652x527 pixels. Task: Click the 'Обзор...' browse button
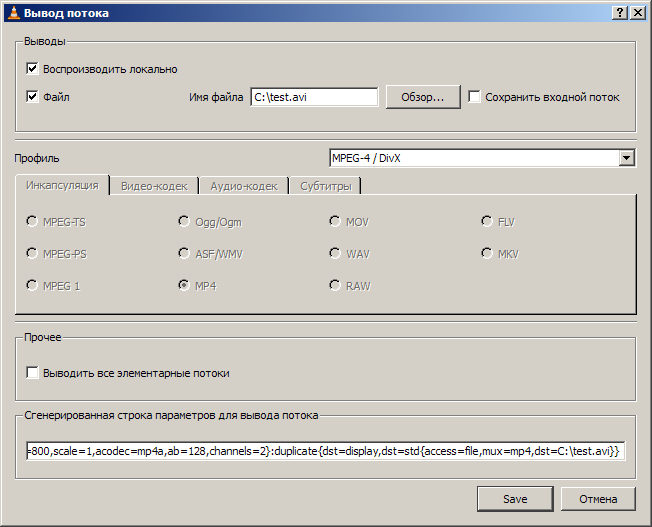tap(429, 97)
